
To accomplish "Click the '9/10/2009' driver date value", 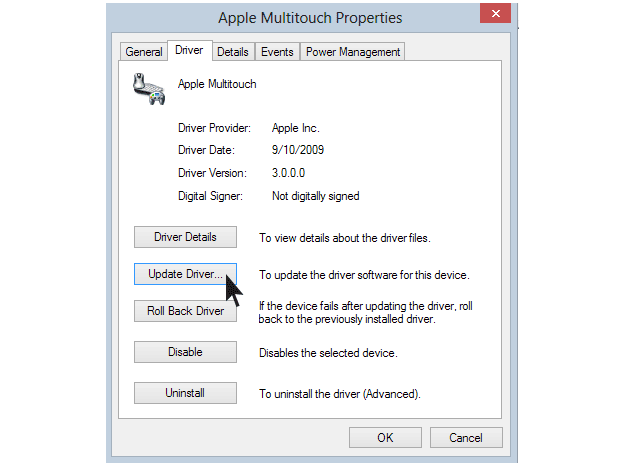I will tap(298, 150).
